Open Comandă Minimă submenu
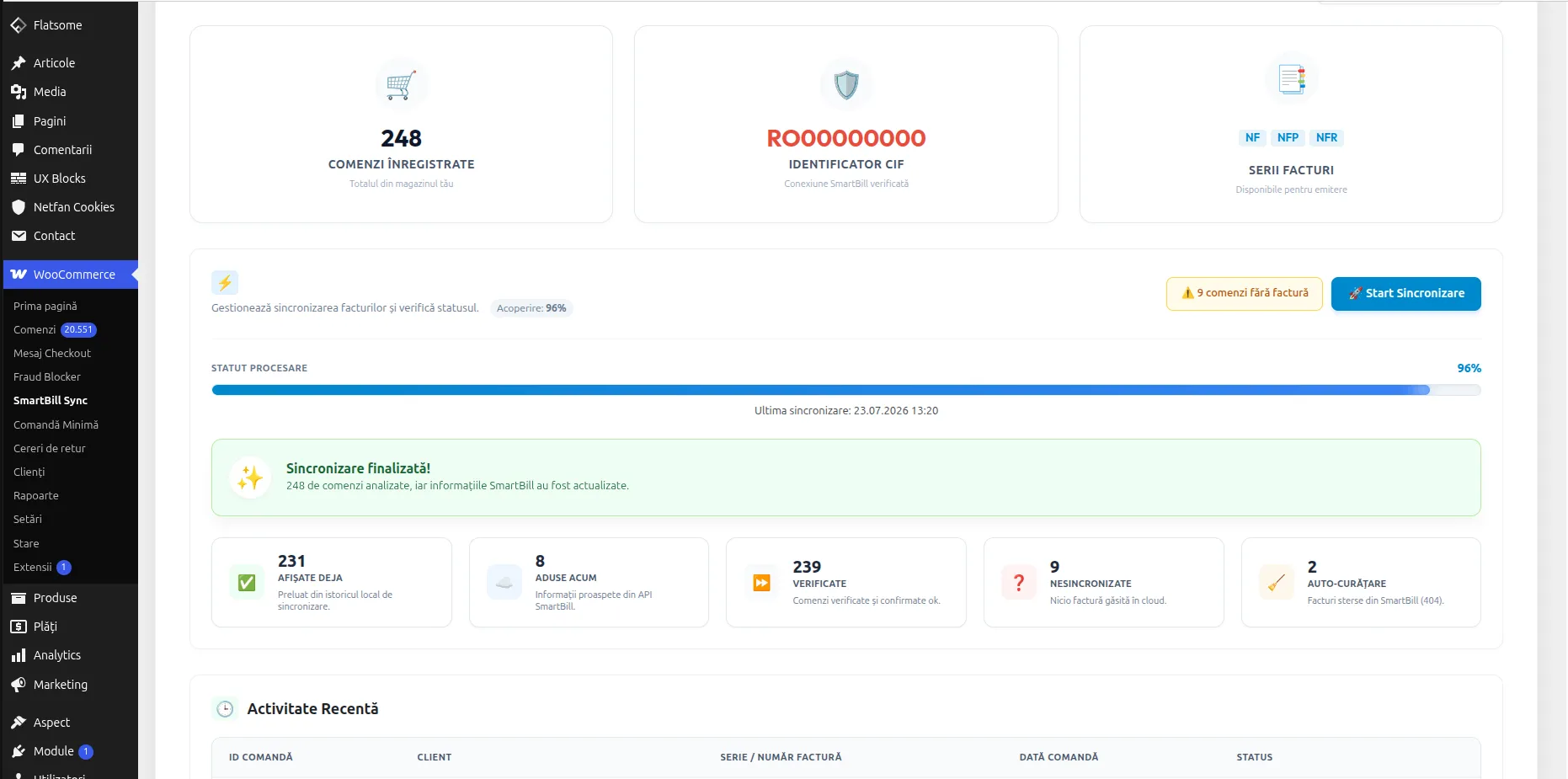This screenshot has width=1568, height=779. pos(56,425)
